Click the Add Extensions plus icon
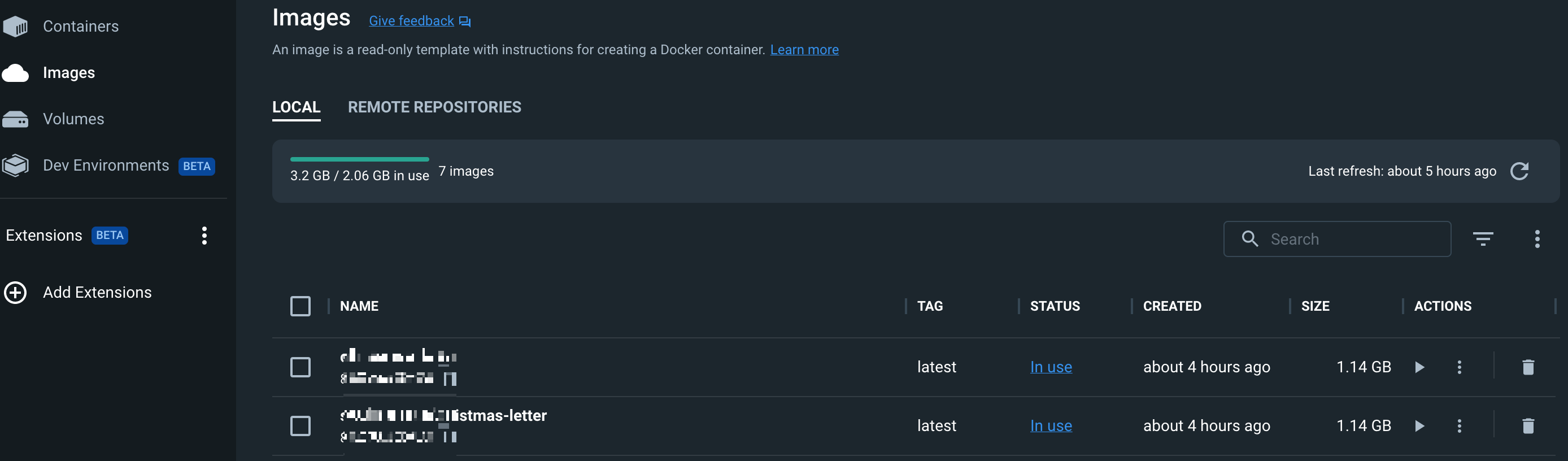 coord(15,292)
